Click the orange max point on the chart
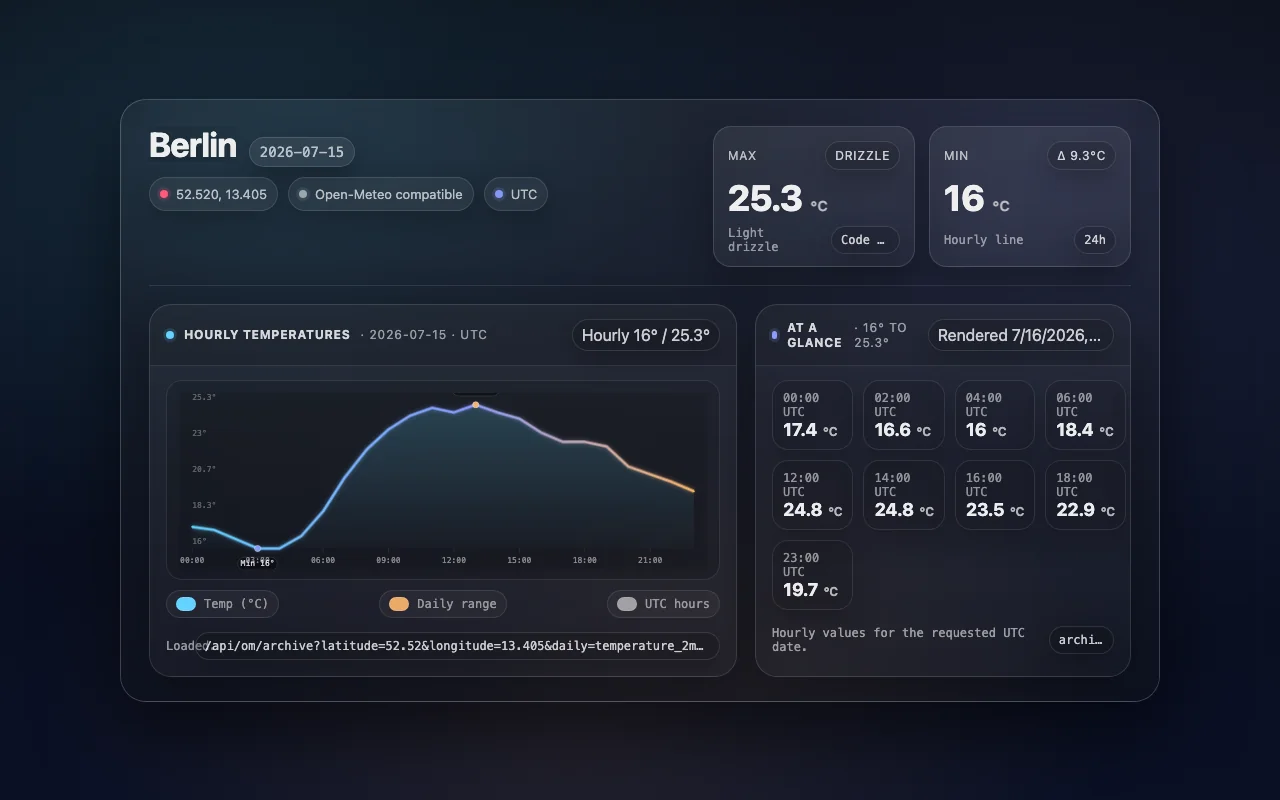Screen dimensions: 1280x800 [475, 405]
